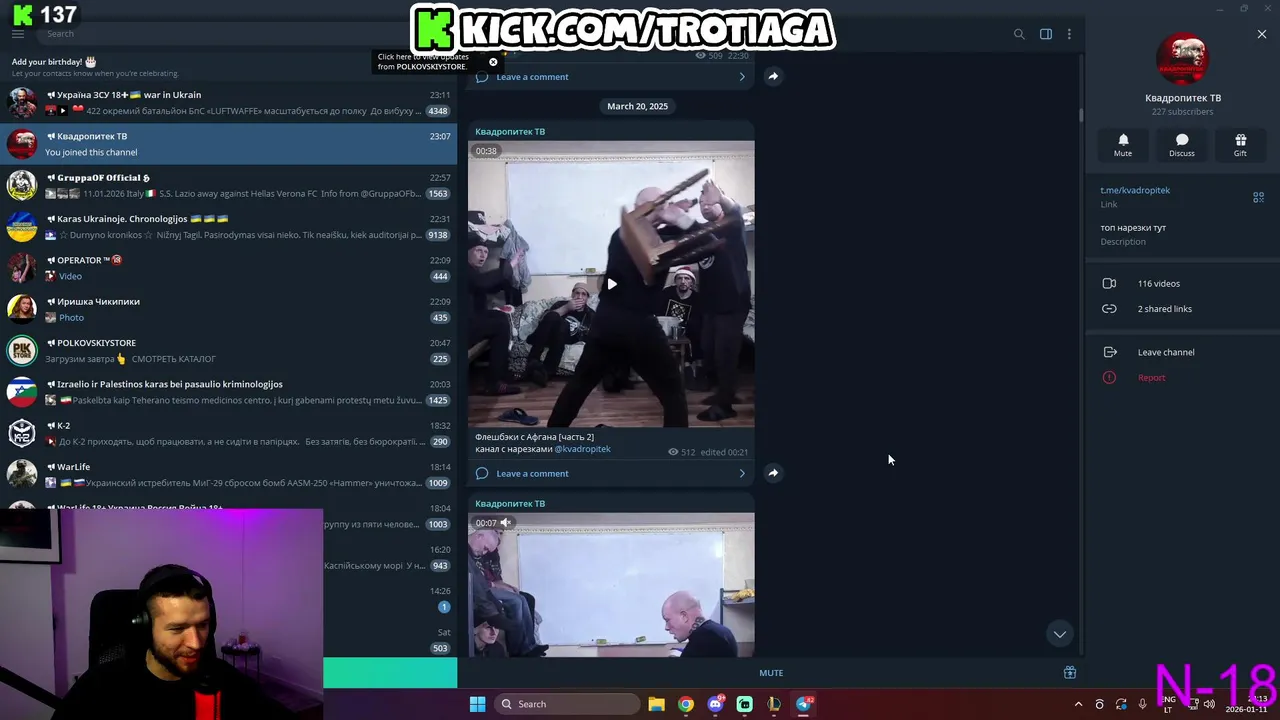This screenshot has height=720, width=1280.
Task: Click the Квадропитек ТВ profile avatar
Action: [x=1183, y=60]
